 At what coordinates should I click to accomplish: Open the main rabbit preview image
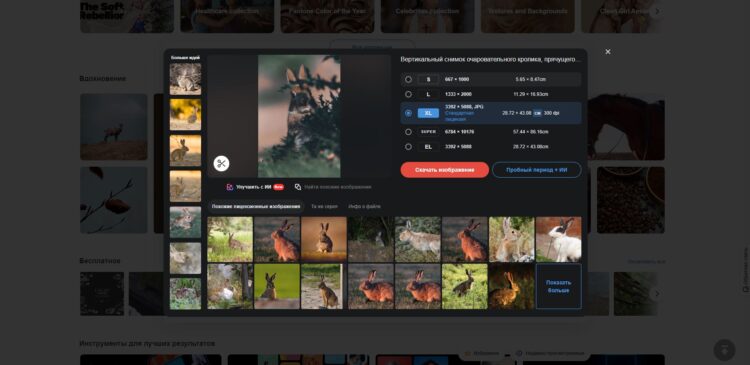tap(299, 116)
